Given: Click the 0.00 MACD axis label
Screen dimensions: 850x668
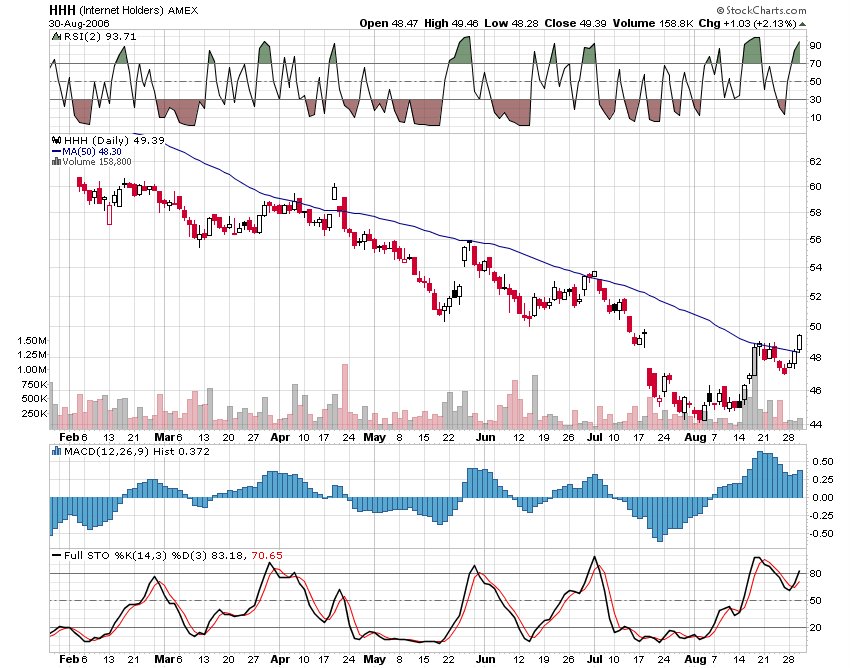Looking at the screenshot, I should (x=822, y=497).
